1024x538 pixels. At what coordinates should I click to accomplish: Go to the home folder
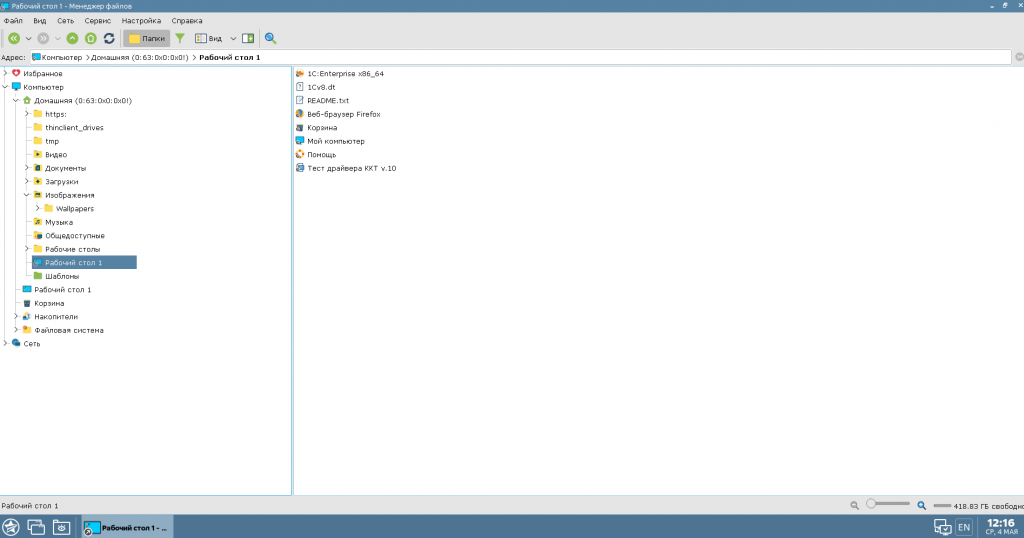[x=91, y=39]
